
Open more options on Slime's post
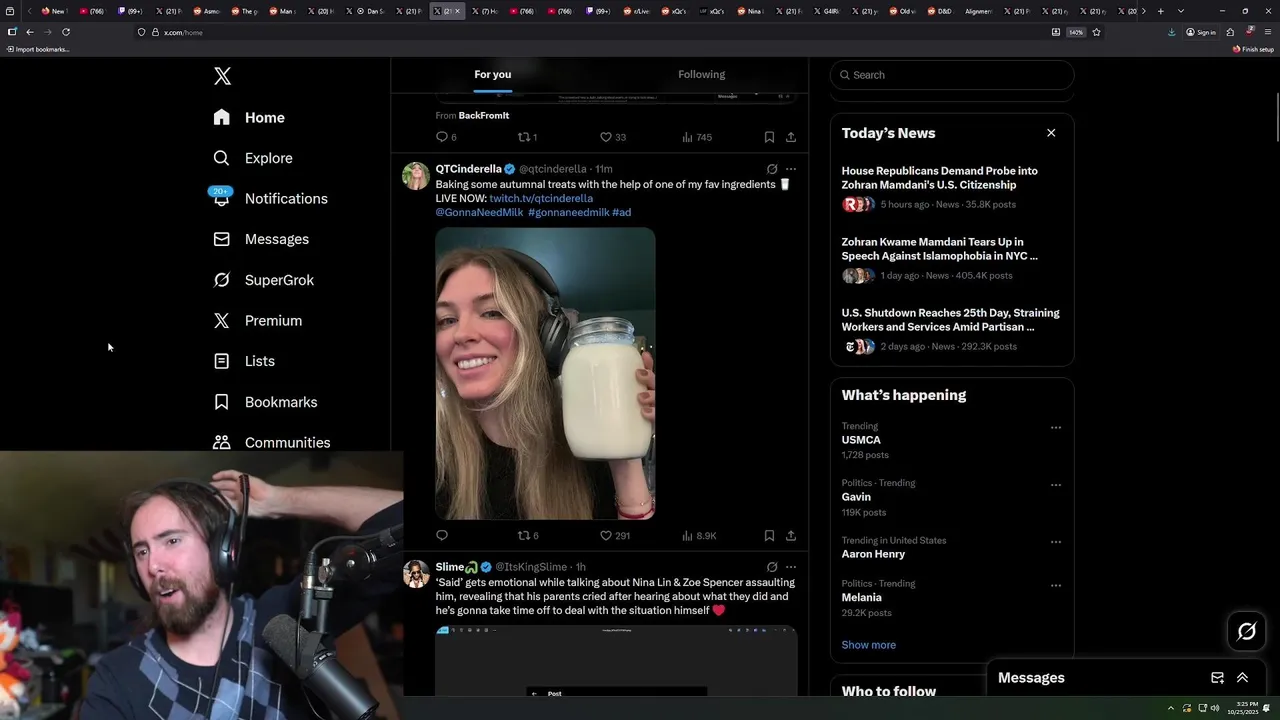pyautogui.click(x=791, y=567)
